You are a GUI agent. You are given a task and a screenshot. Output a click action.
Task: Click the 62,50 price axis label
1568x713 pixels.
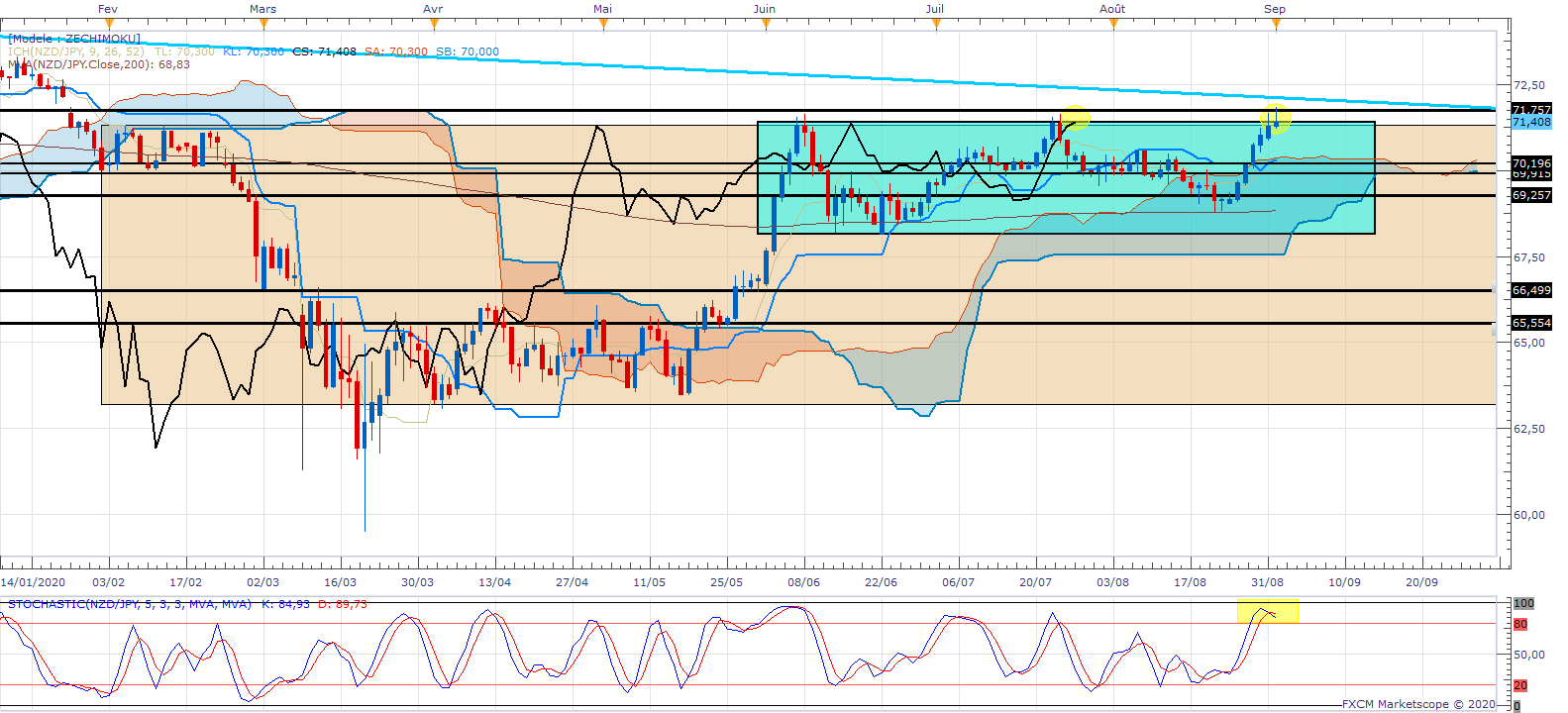(x=1529, y=429)
